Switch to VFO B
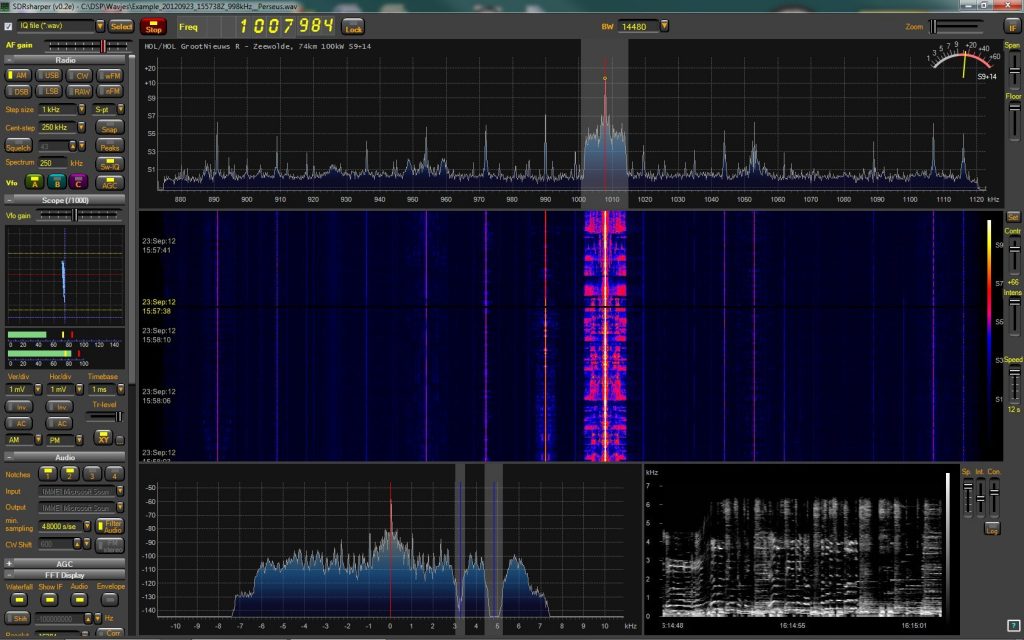1024x640 pixels. pyautogui.click(x=58, y=182)
